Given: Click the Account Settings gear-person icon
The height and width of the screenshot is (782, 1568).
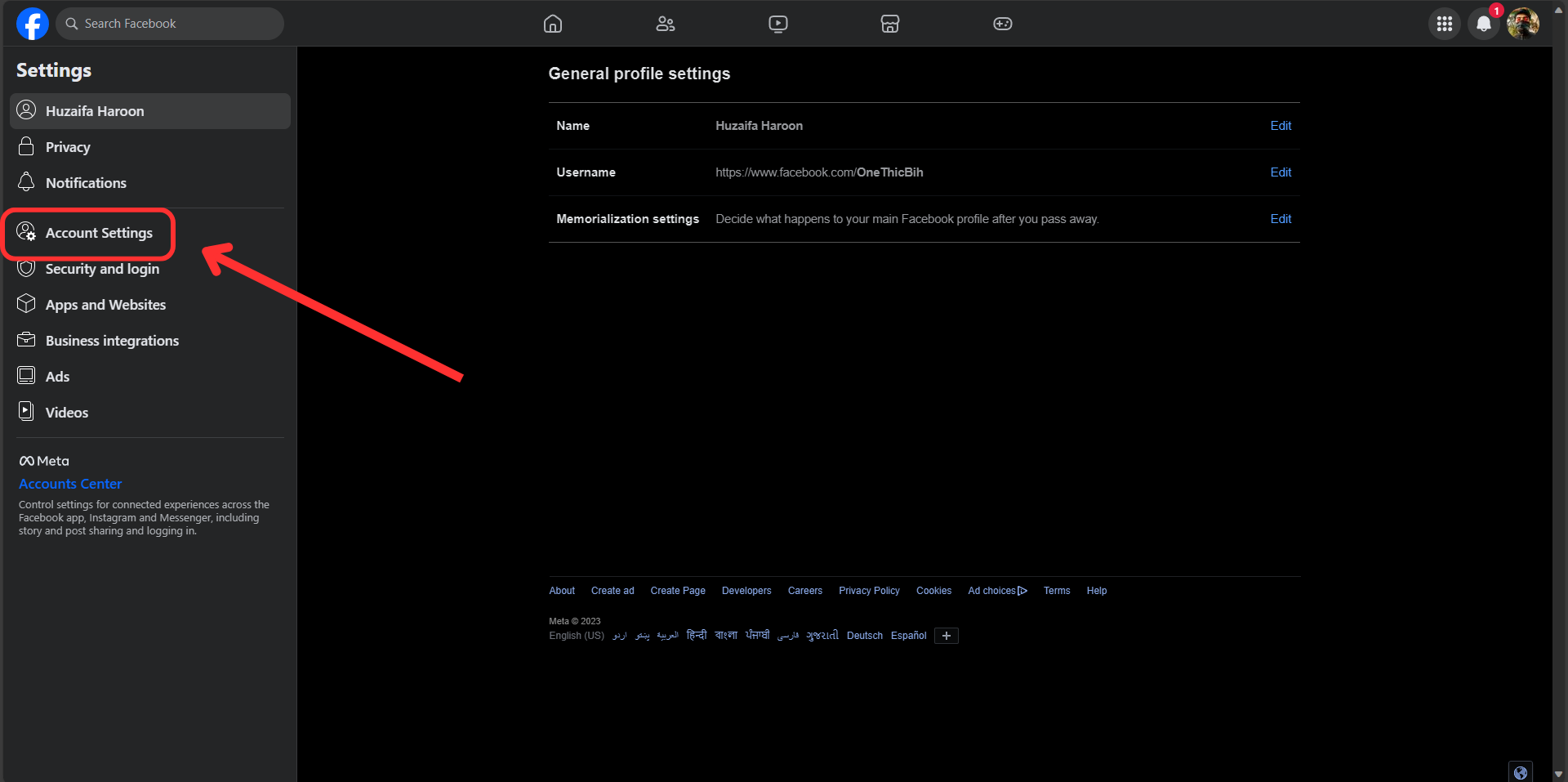Looking at the screenshot, I should tap(26, 232).
